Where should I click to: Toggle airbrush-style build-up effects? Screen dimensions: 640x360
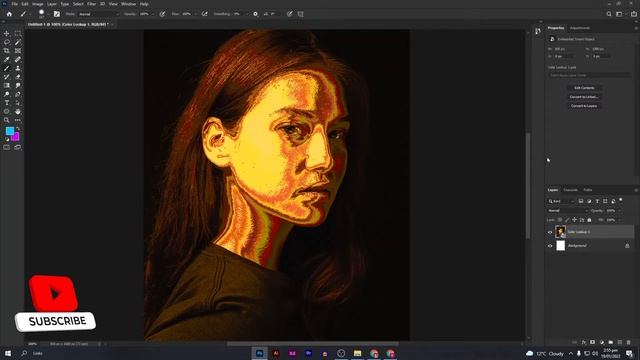(x=204, y=14)
